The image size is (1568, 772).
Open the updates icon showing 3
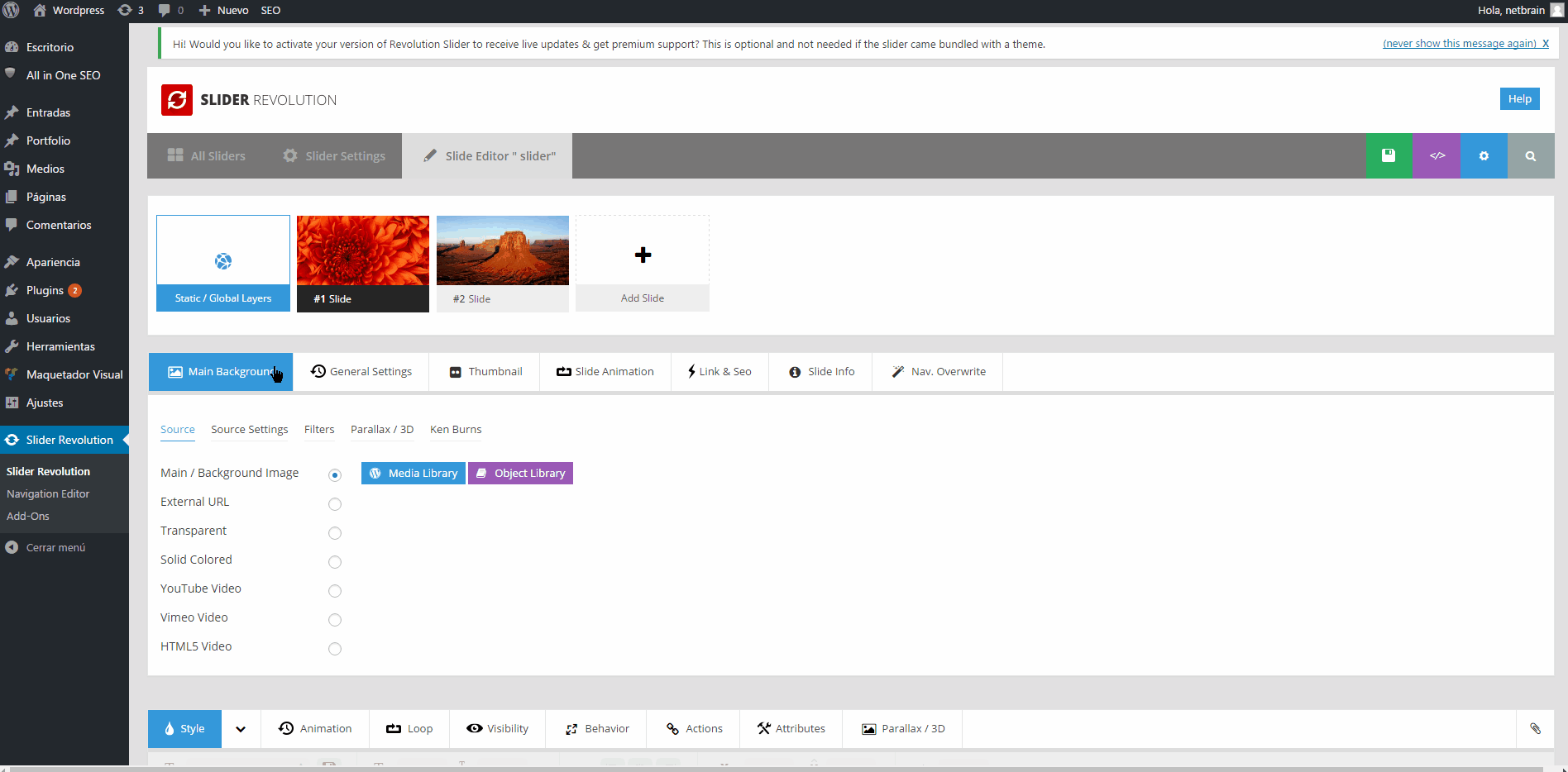tap(131, 10)
